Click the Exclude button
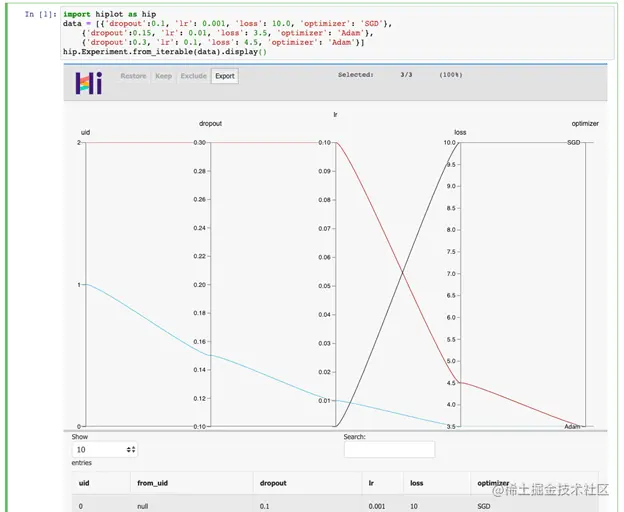This screenshot has width=624, height=512. pos(193,76)
